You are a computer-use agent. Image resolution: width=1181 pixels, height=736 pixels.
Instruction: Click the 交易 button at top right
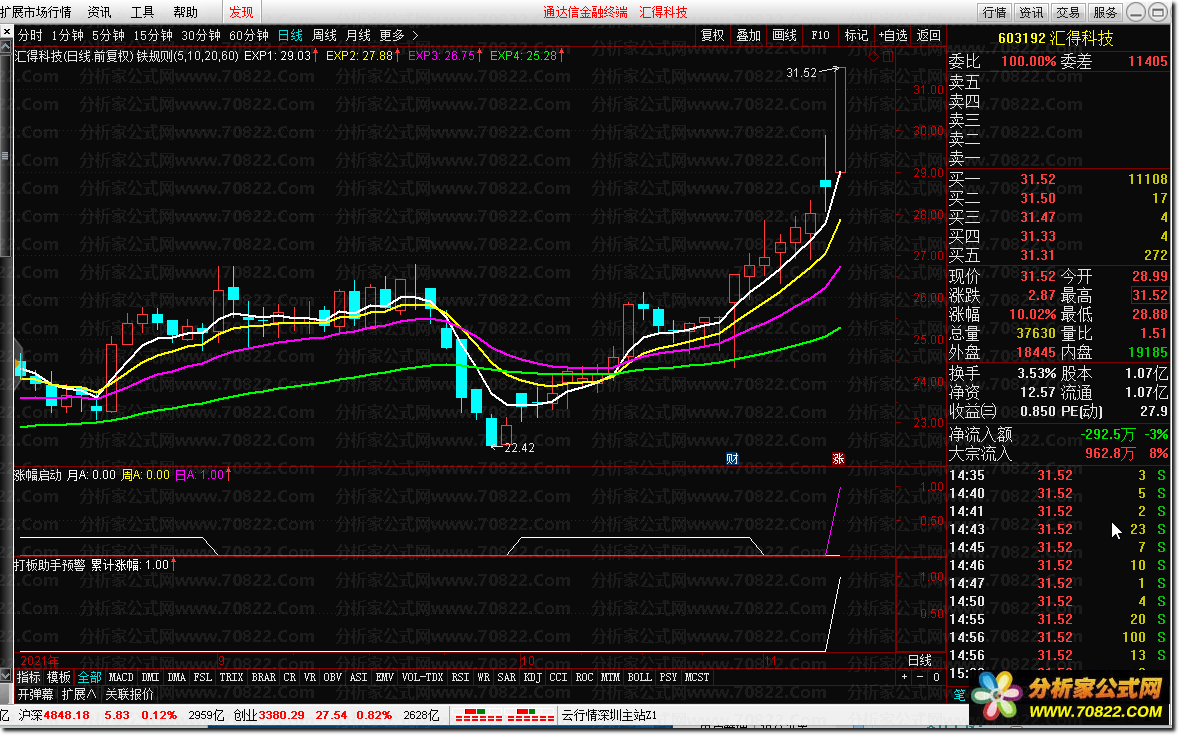pos(1068,12)
